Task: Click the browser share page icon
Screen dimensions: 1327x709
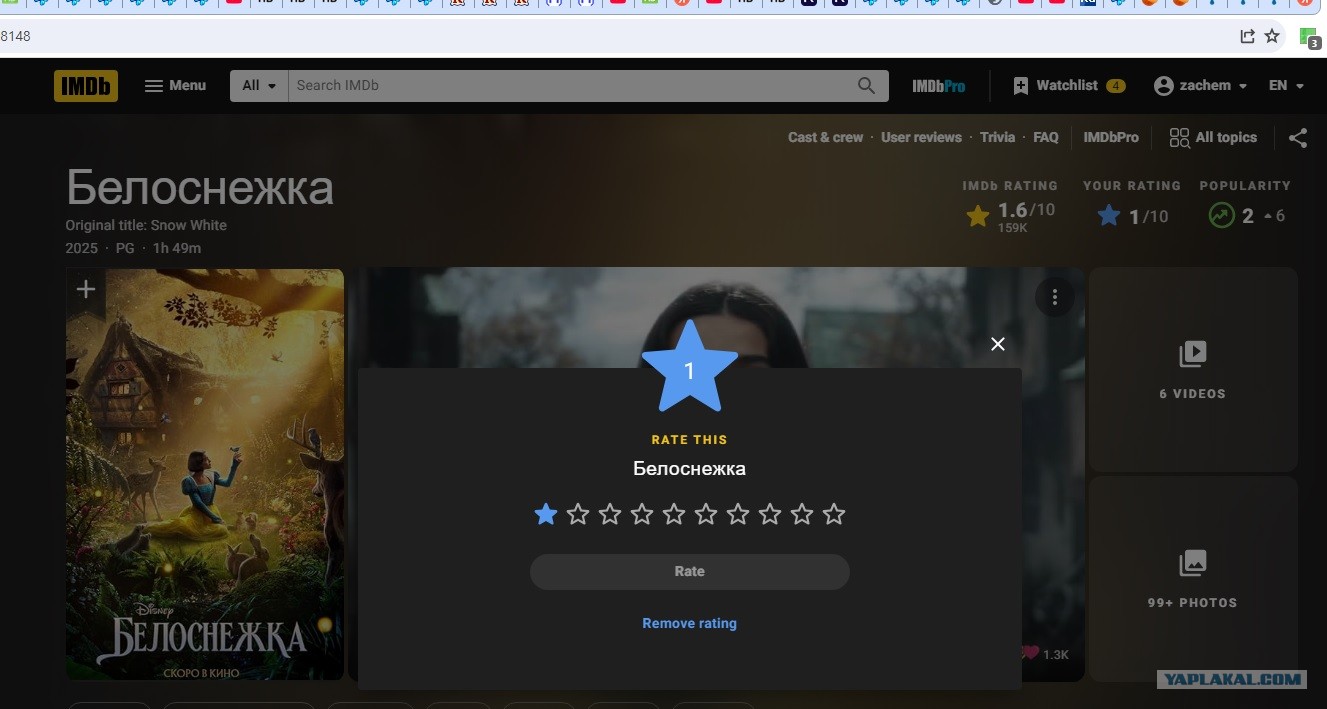Action: 1247,36
